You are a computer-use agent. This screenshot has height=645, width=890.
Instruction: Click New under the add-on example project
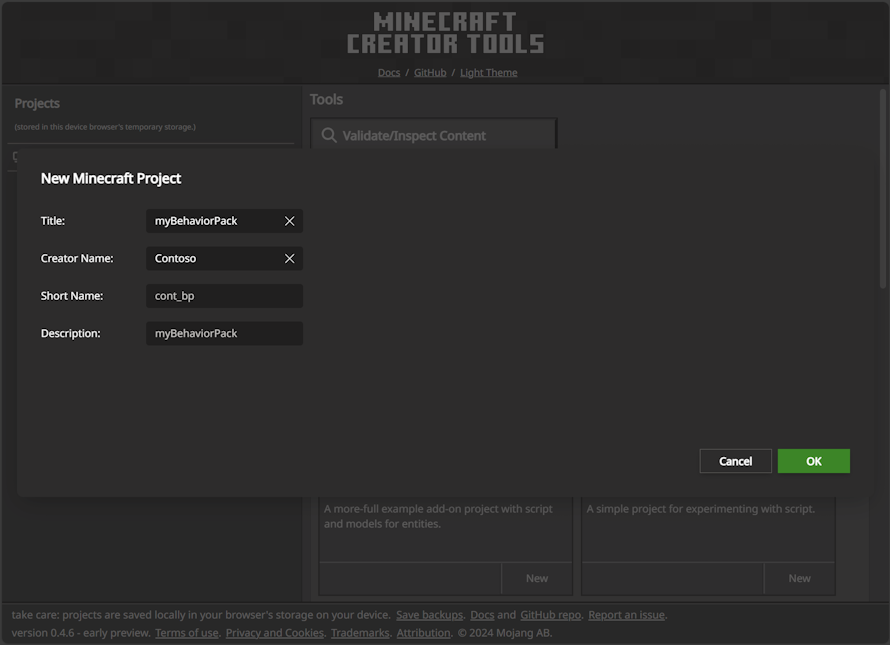(x=536, y=577)
